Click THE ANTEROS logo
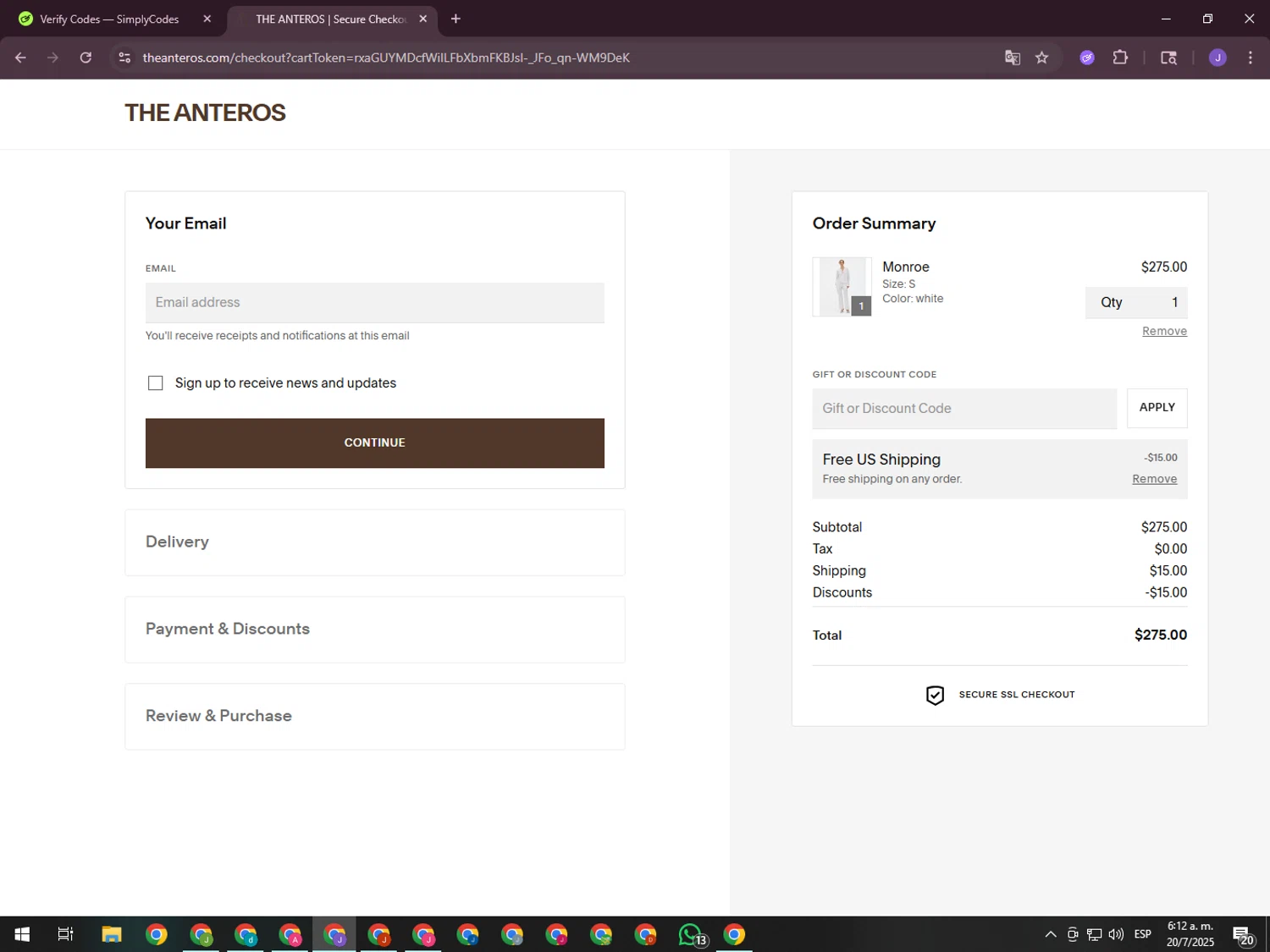 (x=205, y=113)
